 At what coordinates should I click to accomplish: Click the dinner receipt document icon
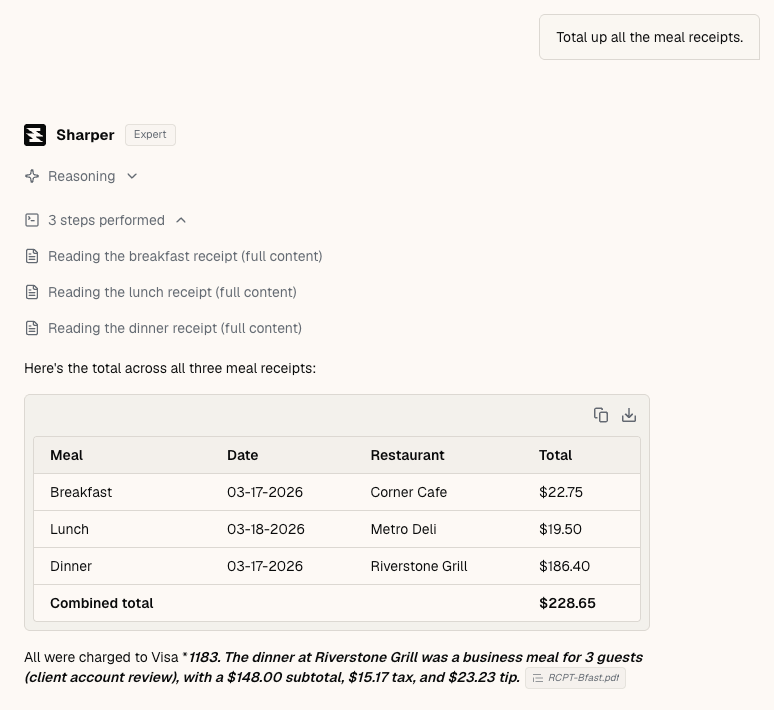tap(32, 328)
